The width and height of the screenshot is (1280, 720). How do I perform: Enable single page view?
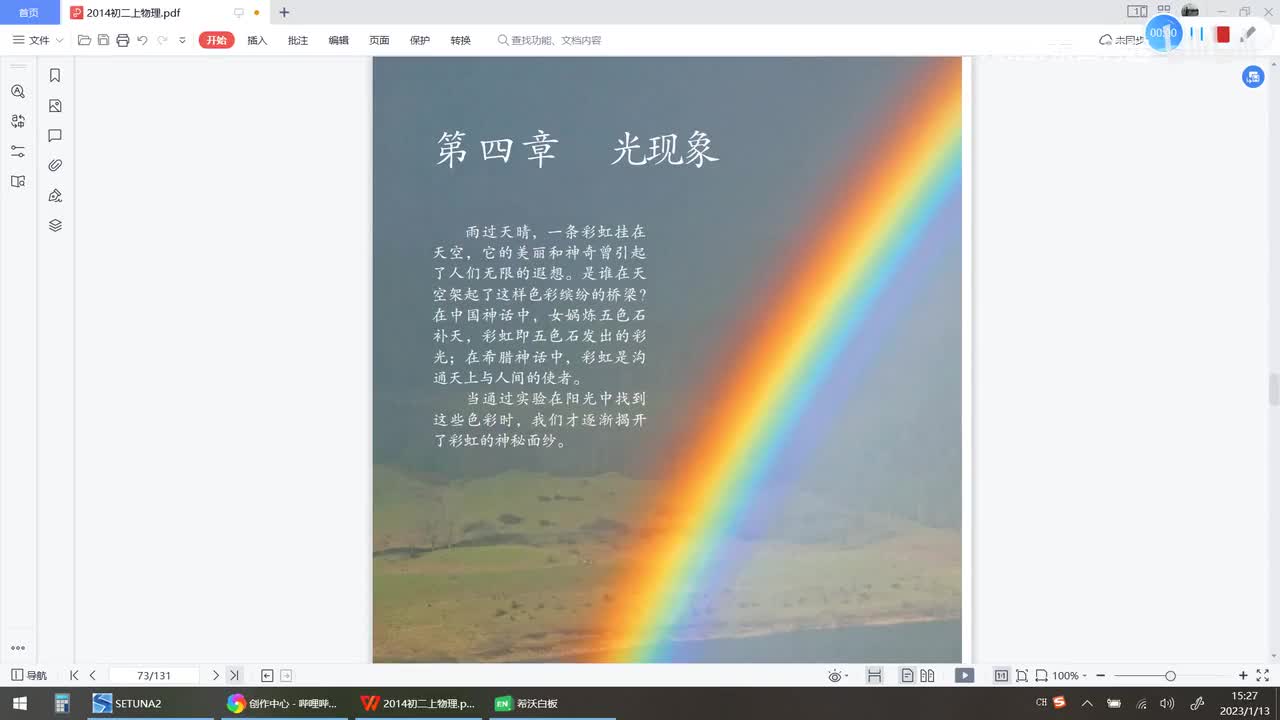coord(907,676)
